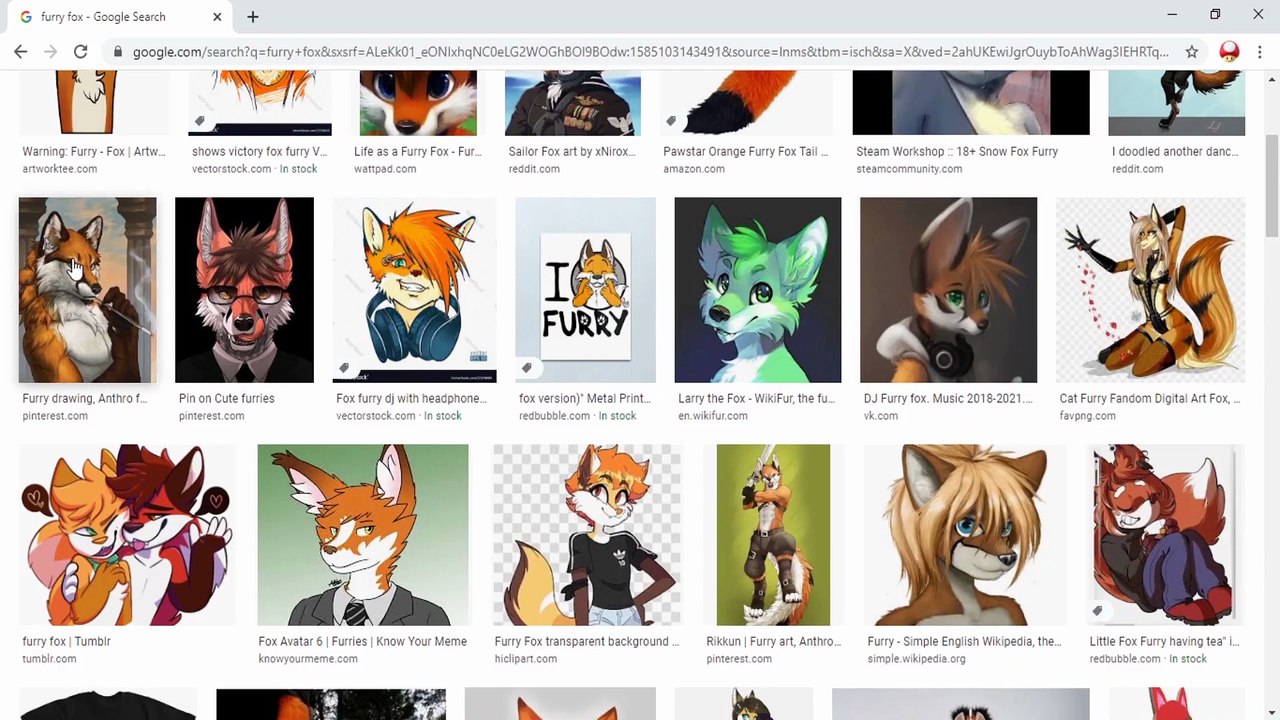Click the 'Life as a Furry Fox' wattpad caption

(x=417, y=151)
